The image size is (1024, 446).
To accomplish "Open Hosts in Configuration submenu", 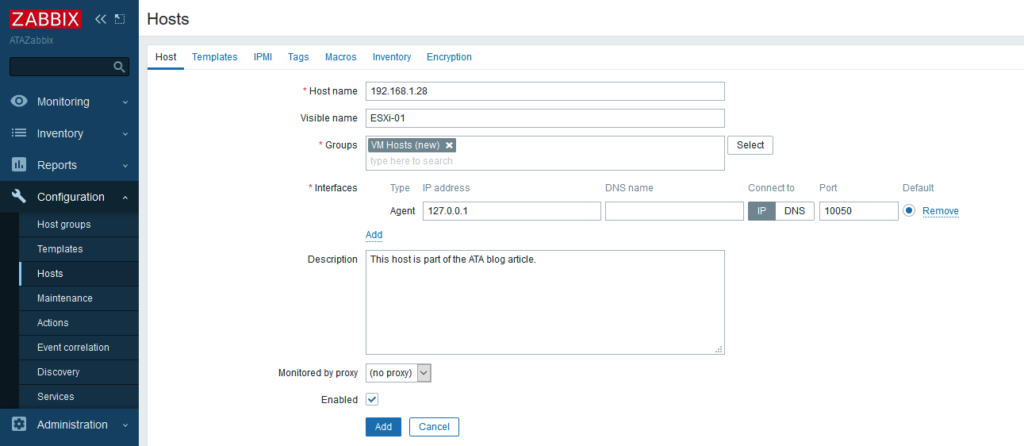I will tap(79, 274).
